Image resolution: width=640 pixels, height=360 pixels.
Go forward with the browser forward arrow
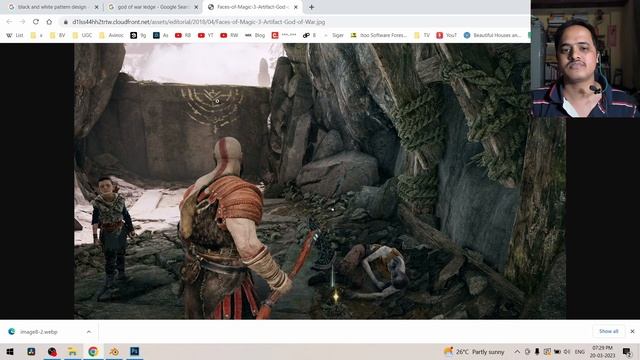pyautogui.click(x=22, y=22)
